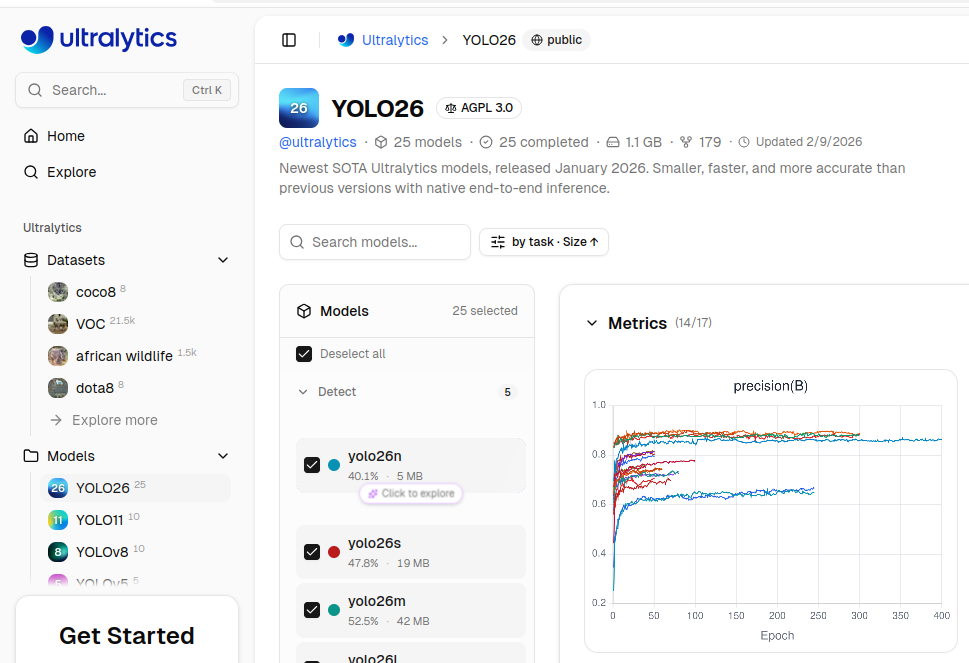Collapse the Datasets section chevron
This screenshot has width=969, height=663.
tap(223, 260)
